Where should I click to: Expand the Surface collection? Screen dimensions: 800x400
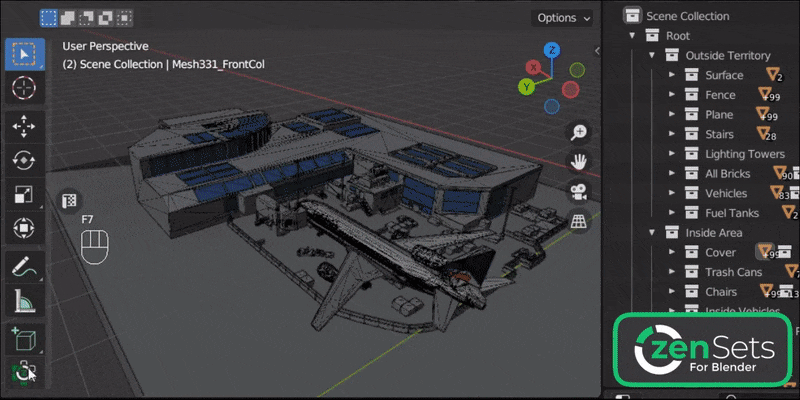(672, 75)
